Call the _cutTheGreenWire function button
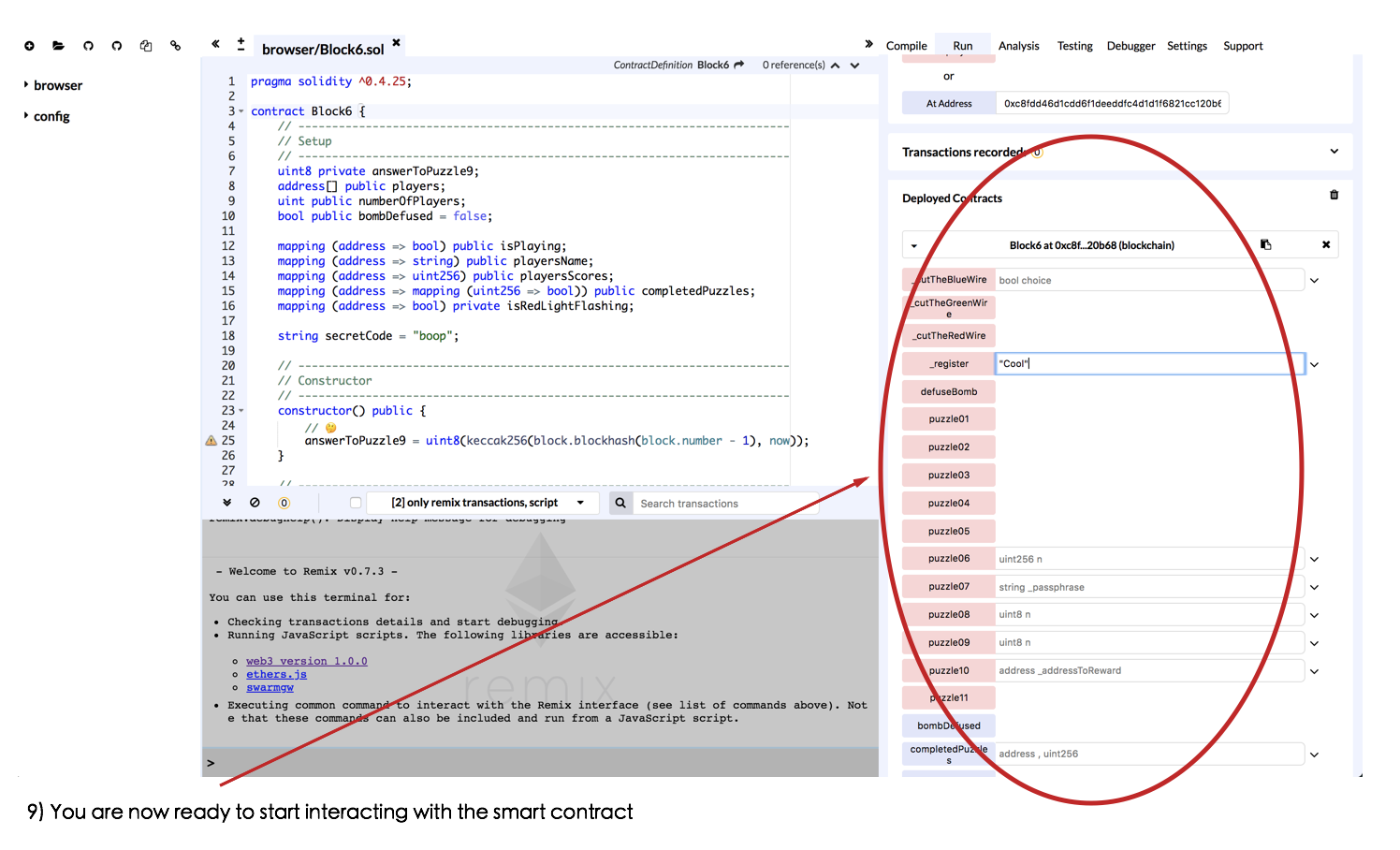Image resolution: width=1400 pixels, height=850 pixels. [949, 308]
